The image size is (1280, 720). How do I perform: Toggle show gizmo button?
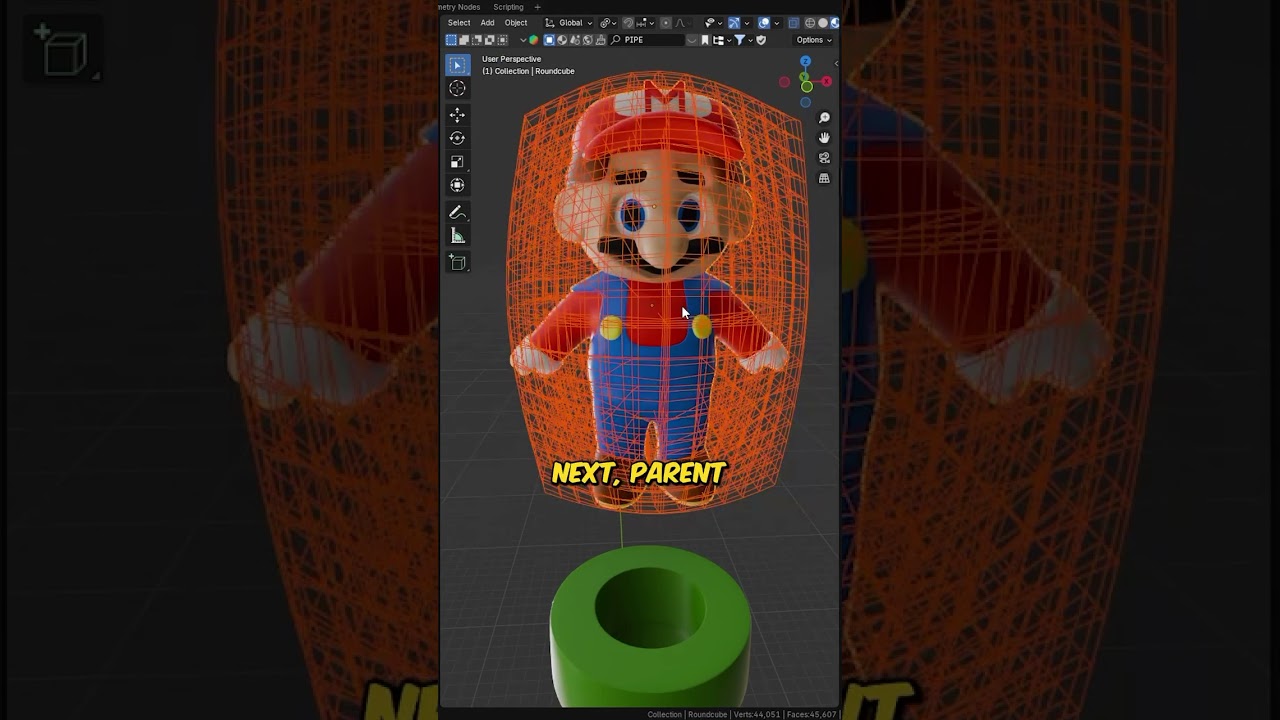tap(734, 23)
